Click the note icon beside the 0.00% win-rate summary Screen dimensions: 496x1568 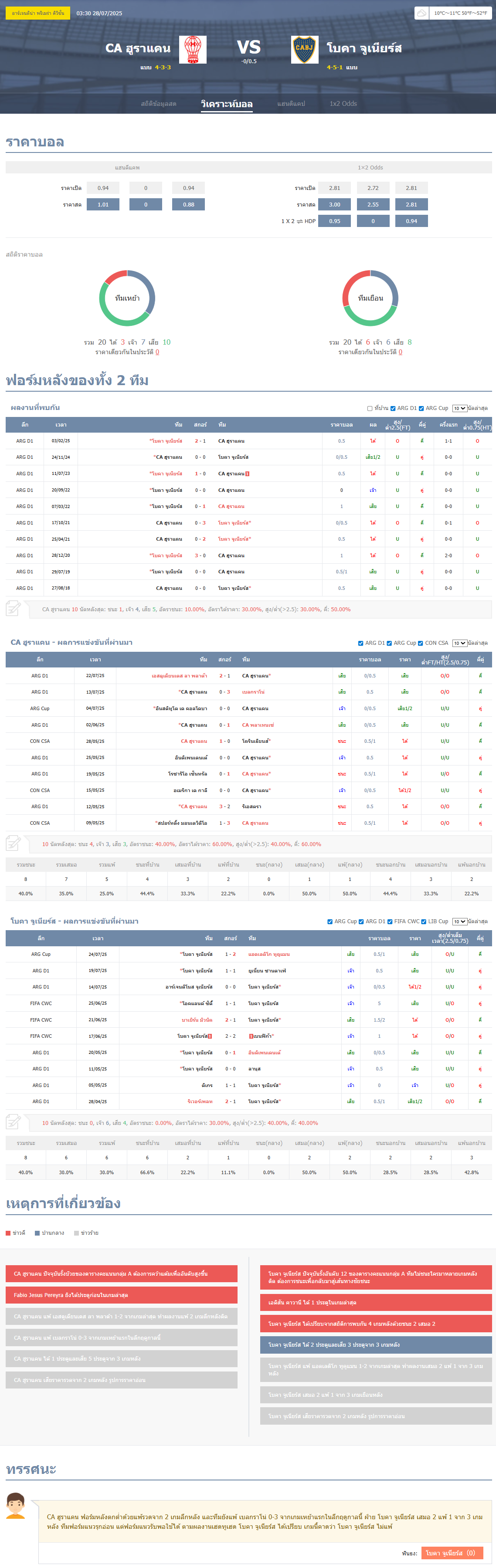tap(14, 1122)
